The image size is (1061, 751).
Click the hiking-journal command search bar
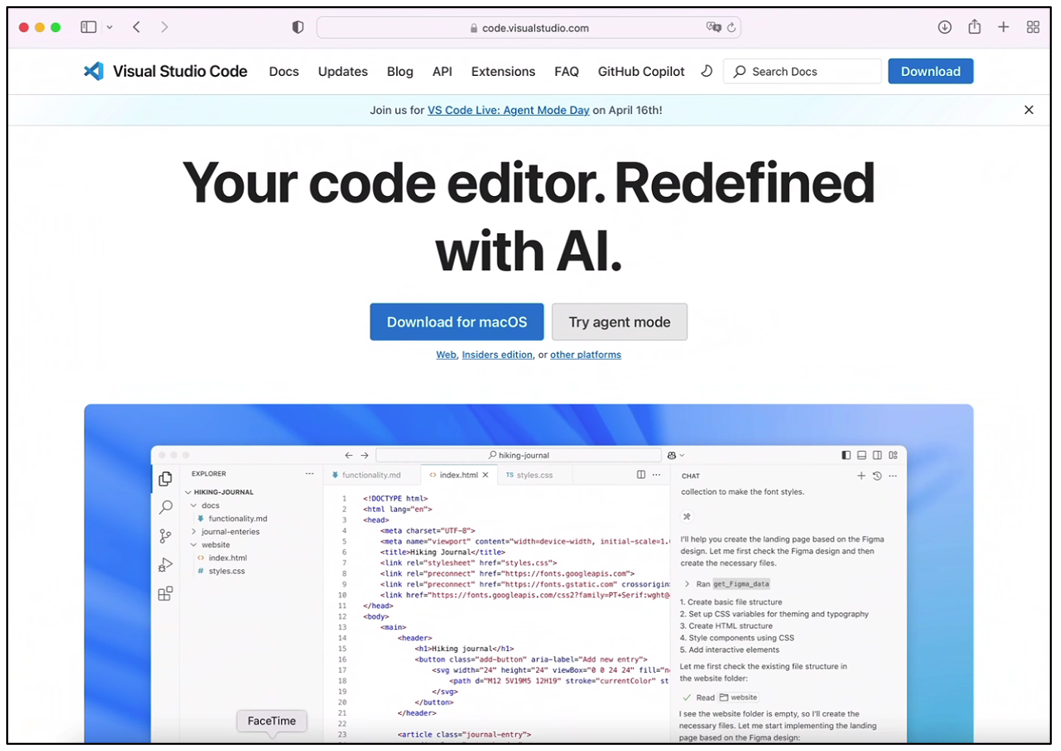pos(518,455)
